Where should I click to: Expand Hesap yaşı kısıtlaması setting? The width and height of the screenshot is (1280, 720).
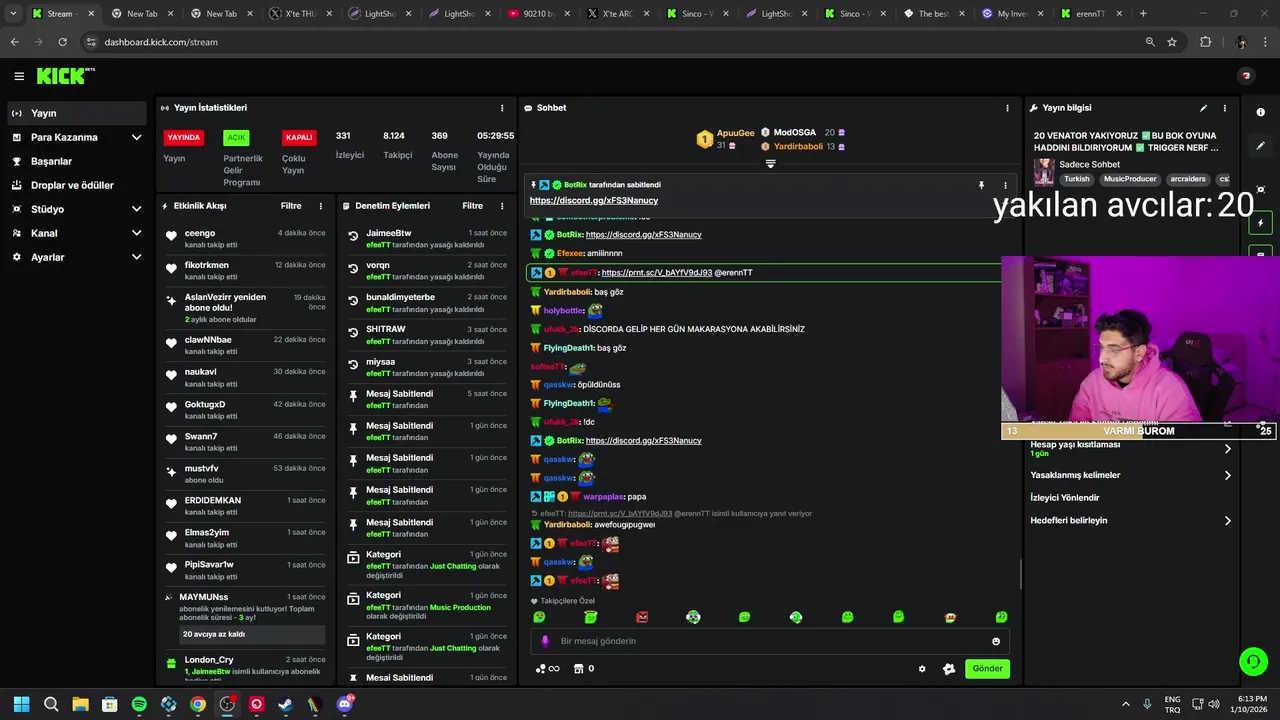point(1131,448)
